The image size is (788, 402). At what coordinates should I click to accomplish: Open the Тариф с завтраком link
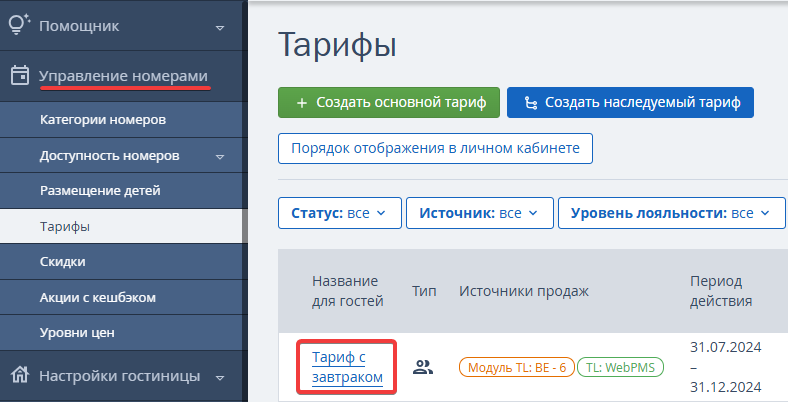pyautogui.click(x=347, y=367)
